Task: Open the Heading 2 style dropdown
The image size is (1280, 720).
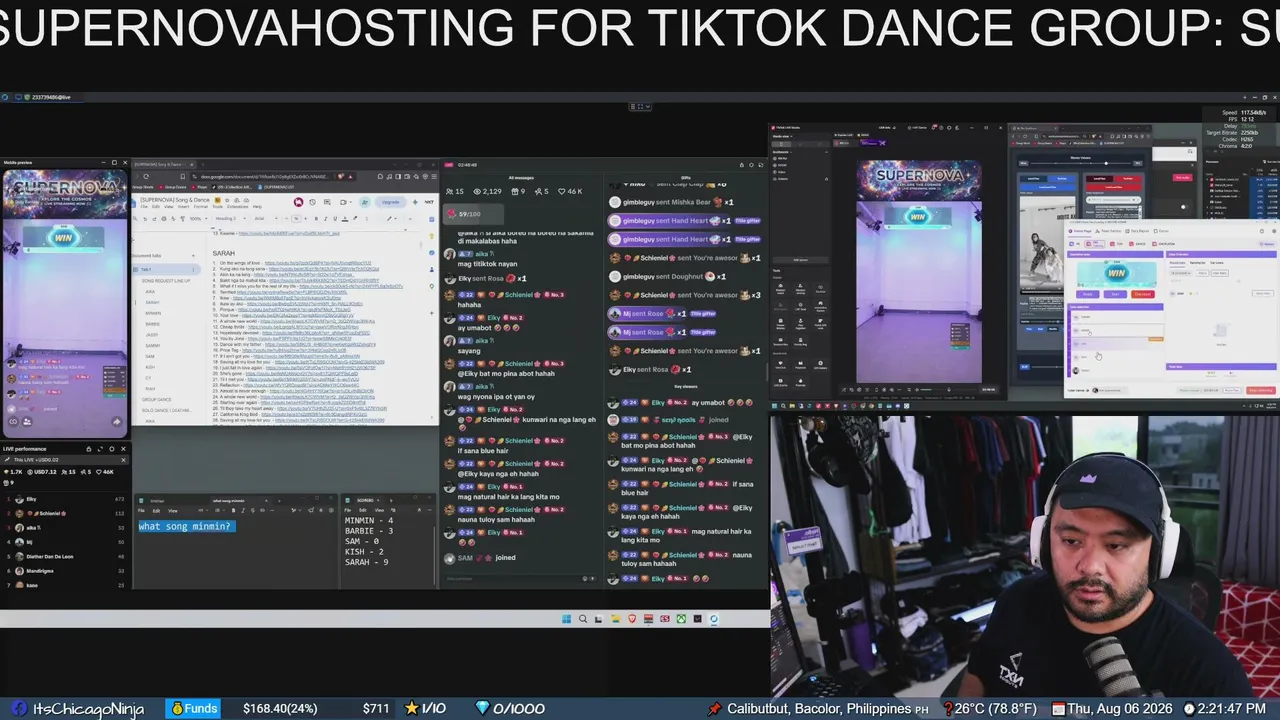Action: pos(230,219)
